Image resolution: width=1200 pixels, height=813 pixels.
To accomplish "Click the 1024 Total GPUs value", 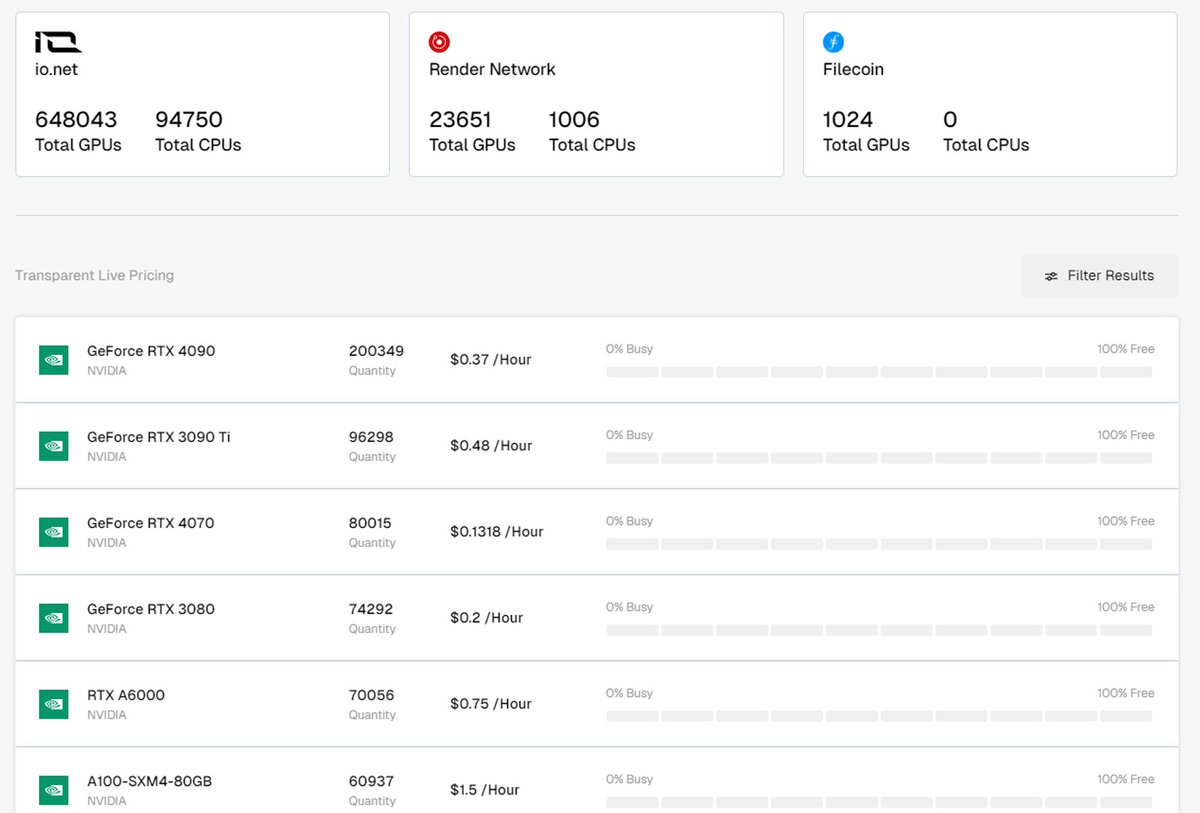I will 848,120.
